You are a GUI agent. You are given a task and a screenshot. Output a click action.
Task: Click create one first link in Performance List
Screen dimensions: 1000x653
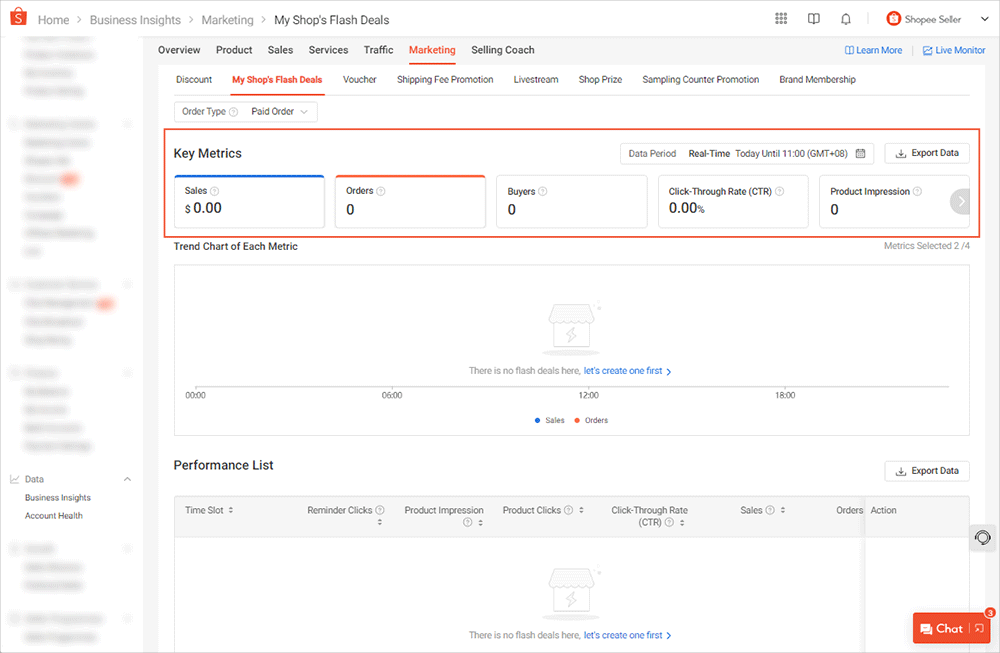click(628, 635)
